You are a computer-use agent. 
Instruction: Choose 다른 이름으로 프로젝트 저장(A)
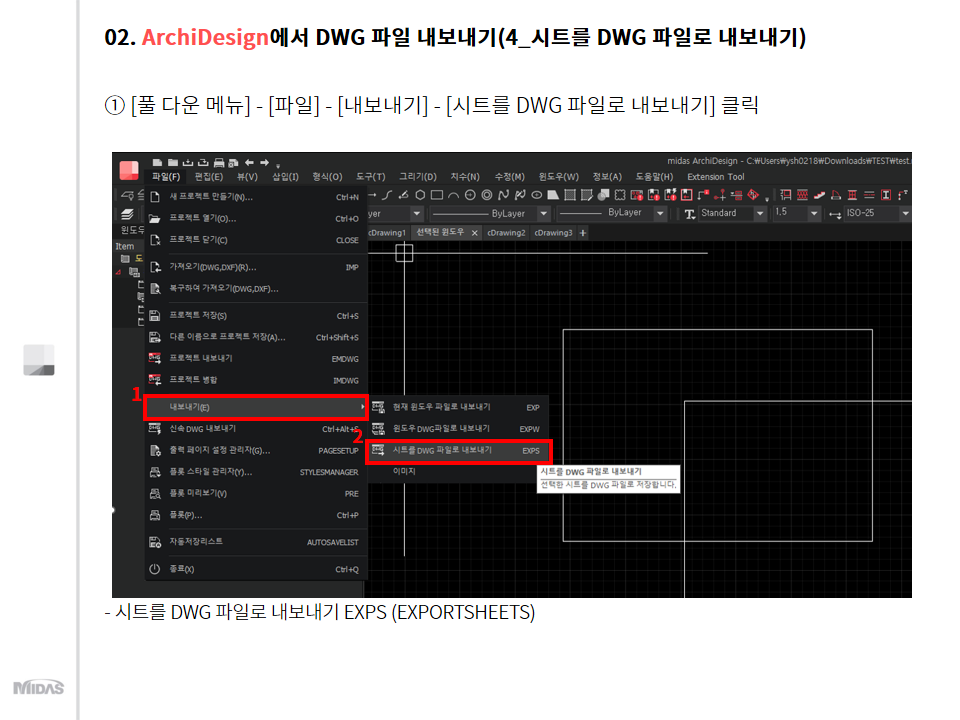point(257,337)
